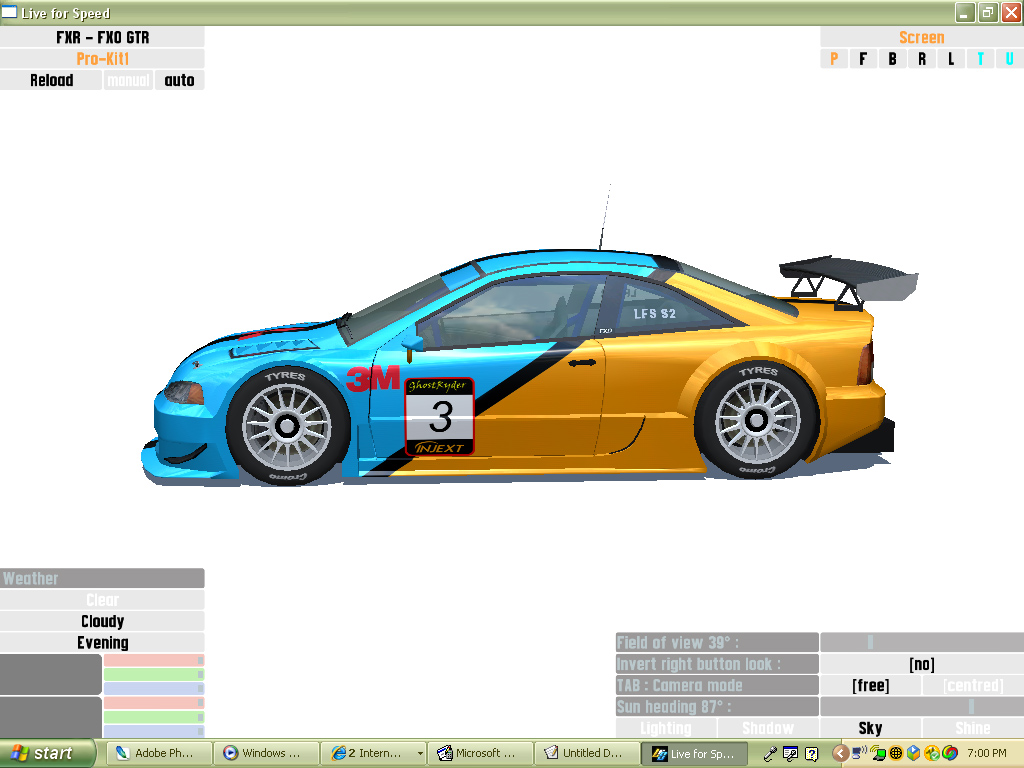Select the F front view button

point(863,59)
